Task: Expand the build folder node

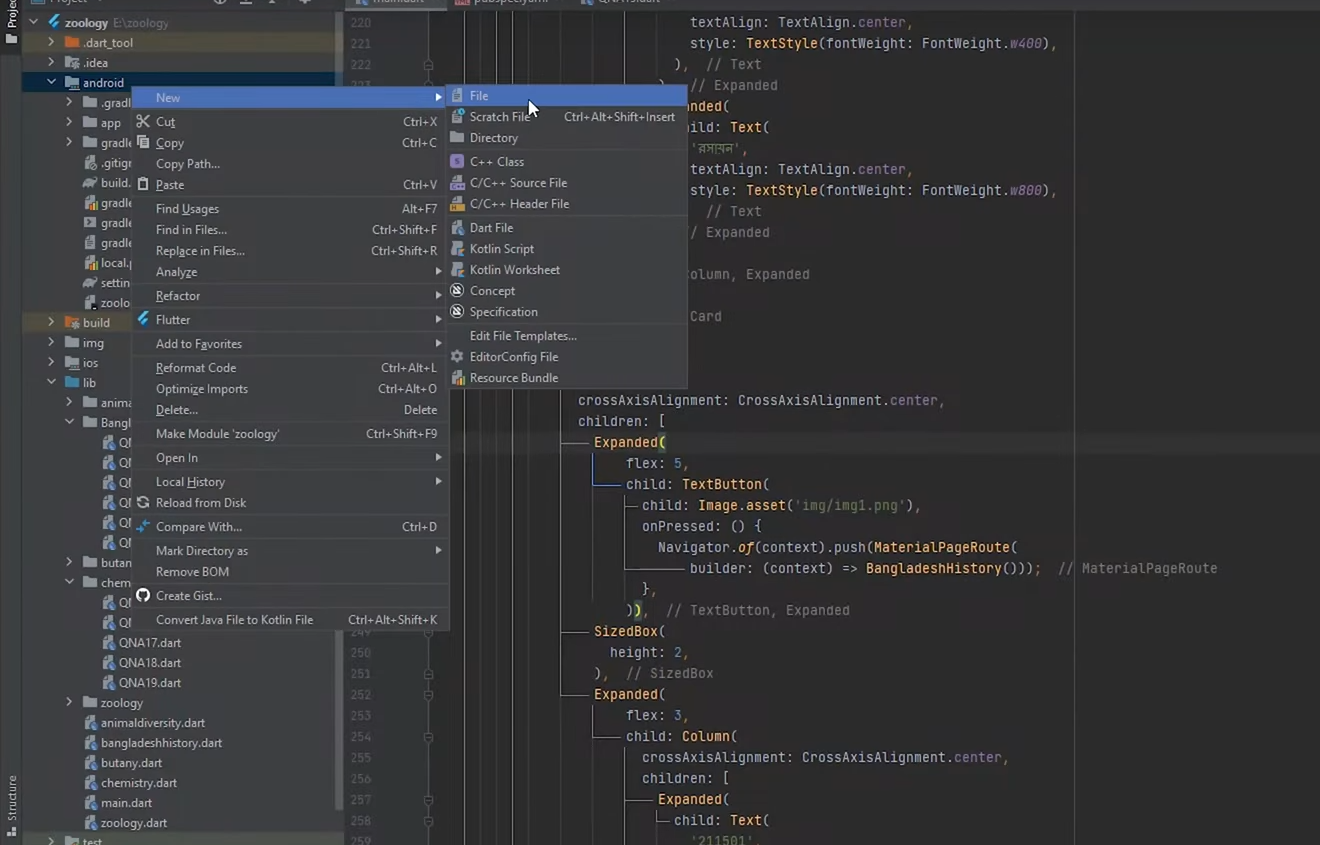Action: click(52, 323)
